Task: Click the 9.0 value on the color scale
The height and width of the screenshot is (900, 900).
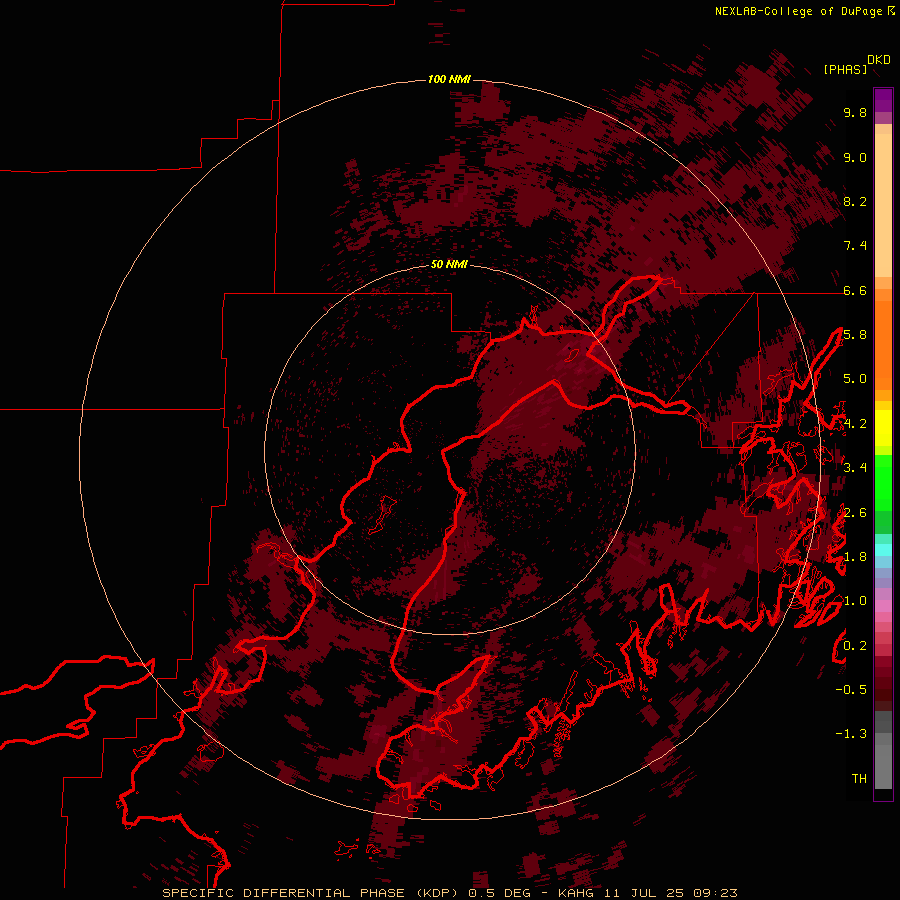Action: tap(855, 157)
